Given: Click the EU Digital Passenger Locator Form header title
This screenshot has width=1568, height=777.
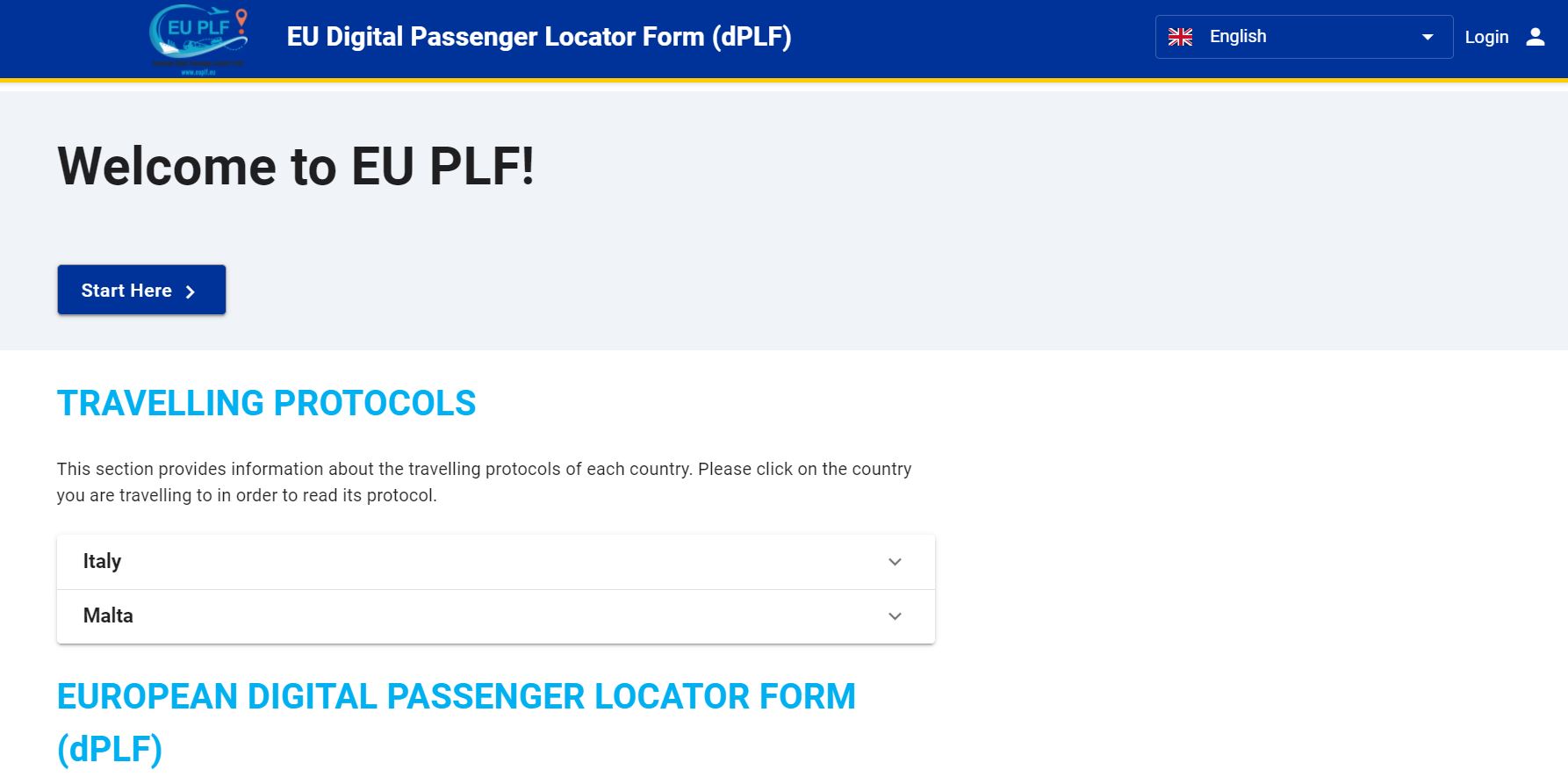Looking at the screenshot, I should (539, 37).
